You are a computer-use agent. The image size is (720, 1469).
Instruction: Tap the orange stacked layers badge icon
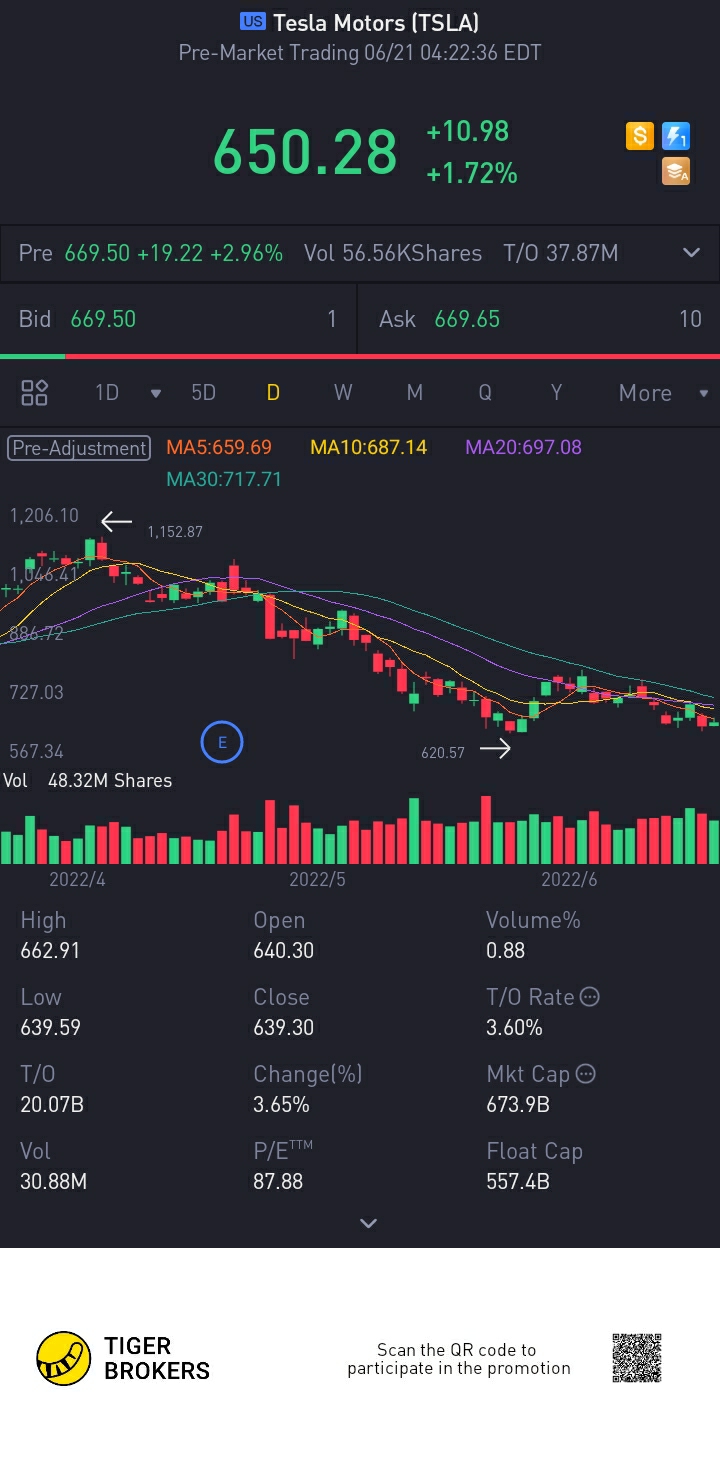pos(676,172)
